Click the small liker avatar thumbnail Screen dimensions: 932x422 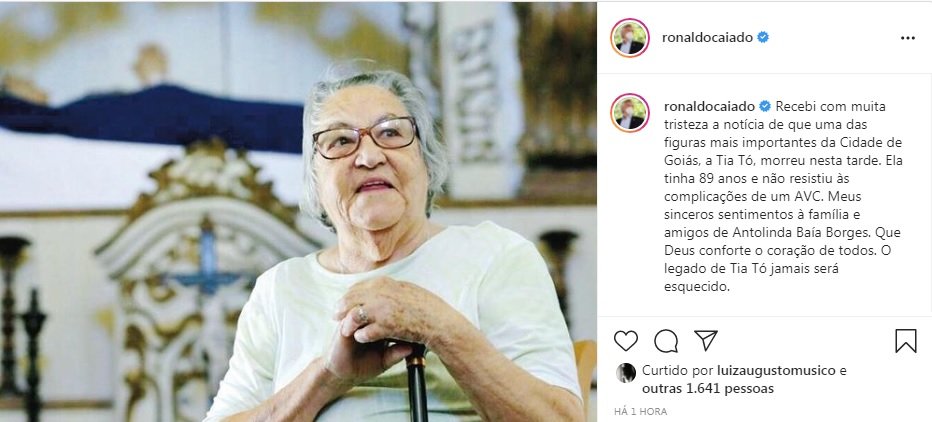tap(625, 373)
